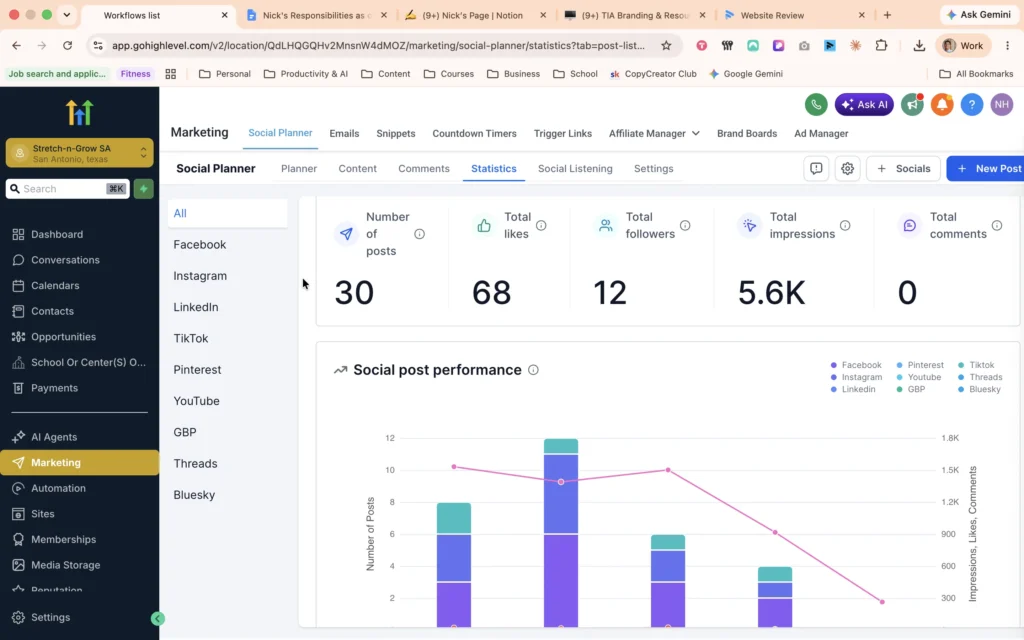Viewport: 1024px width, 640px height.
Task: Open the Productivity & AI bookmarks folder
Action: point(306,74)
